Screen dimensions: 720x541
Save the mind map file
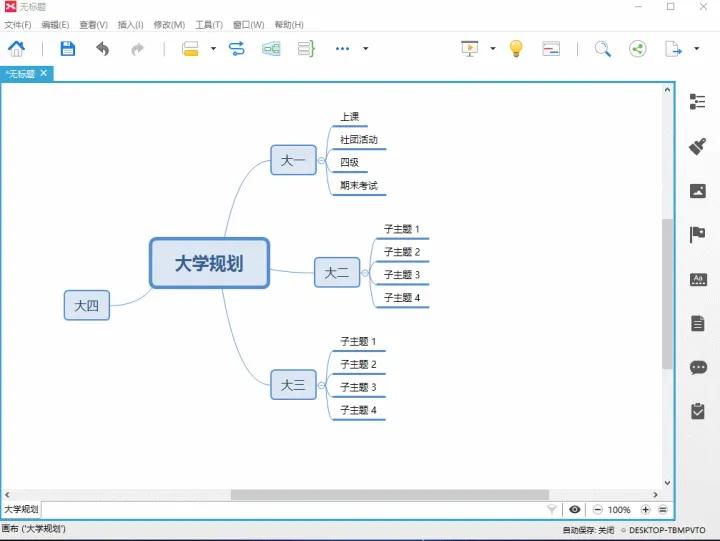(68, 48)
